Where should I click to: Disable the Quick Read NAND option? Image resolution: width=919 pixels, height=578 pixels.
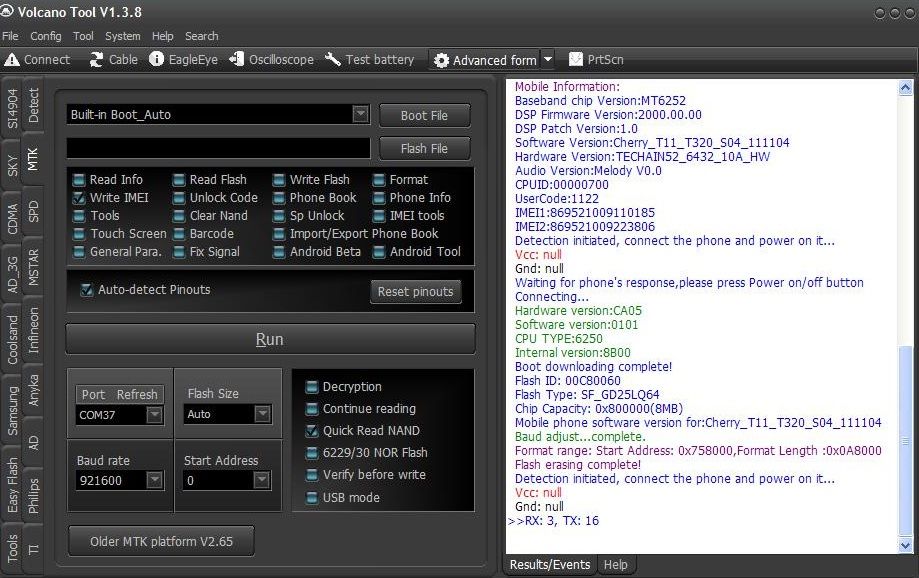312,431
